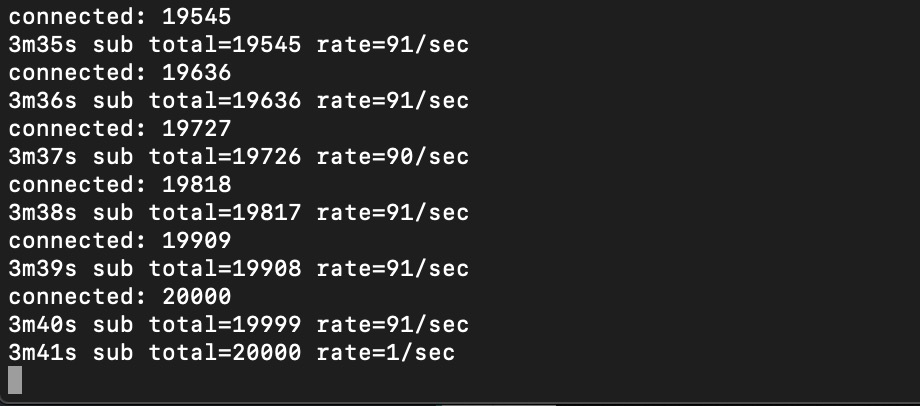This screenshot has width=920, height=406.
Task: Click the 3m37s timestamp
Action: (x=39, y=157)
